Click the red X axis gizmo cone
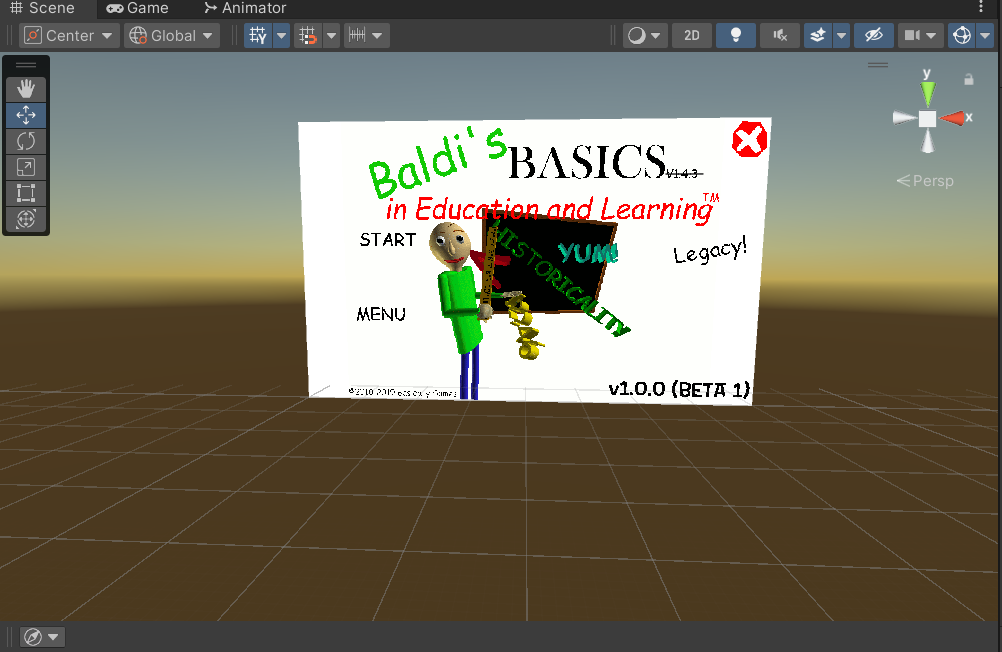This screenshot has width=1002, height=652. [952, 118]
